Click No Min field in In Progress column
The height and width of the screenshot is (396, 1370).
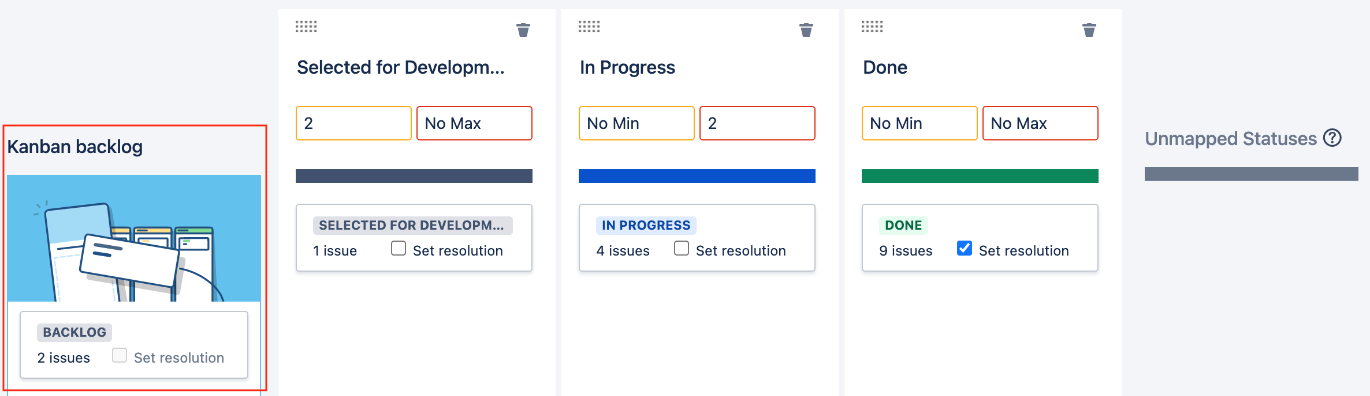tap(637, 123)
